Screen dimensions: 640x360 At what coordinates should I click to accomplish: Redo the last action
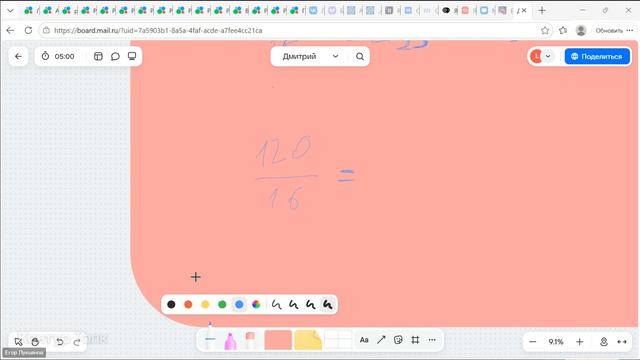point(77,342)
